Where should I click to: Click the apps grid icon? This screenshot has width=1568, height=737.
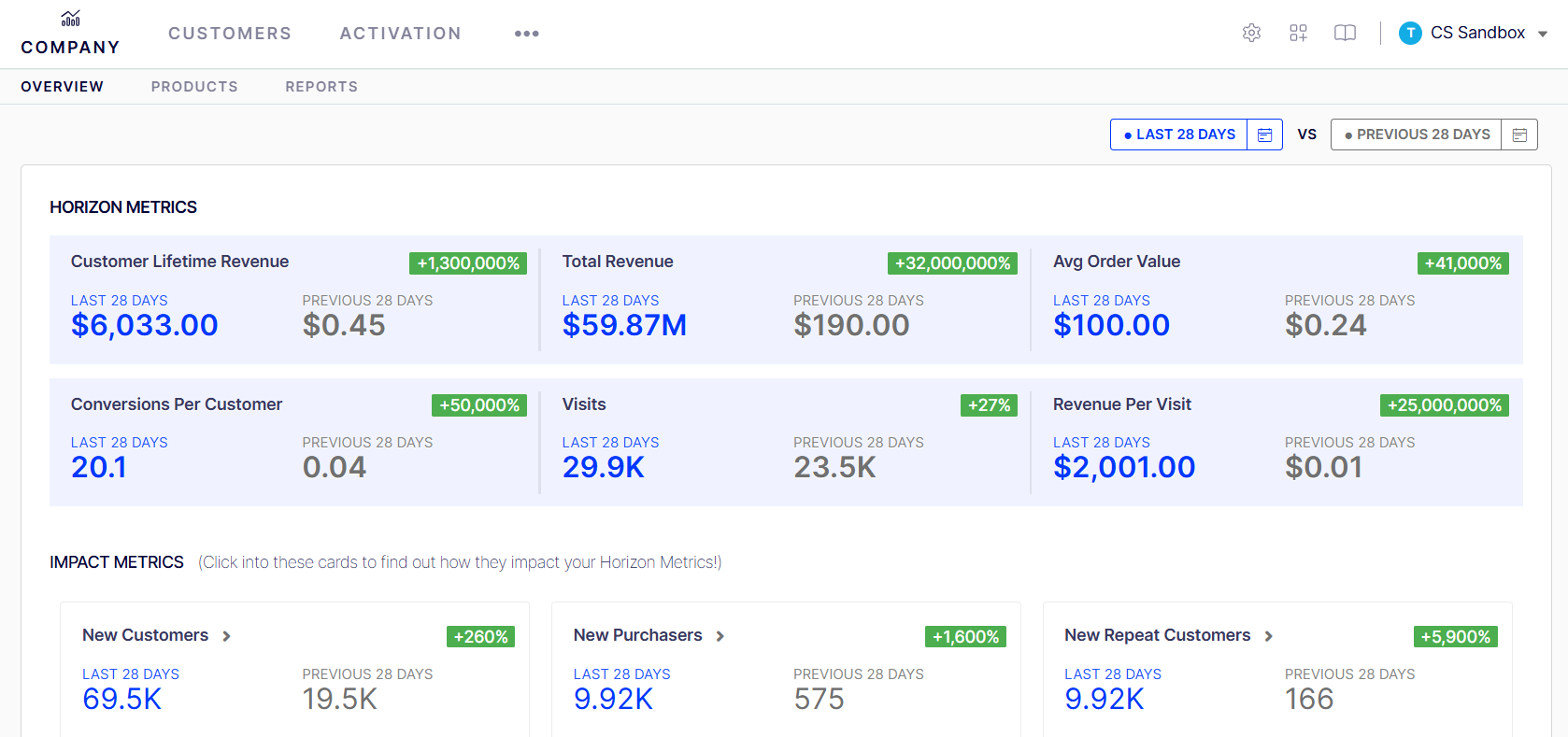[x=1298, y=34]
